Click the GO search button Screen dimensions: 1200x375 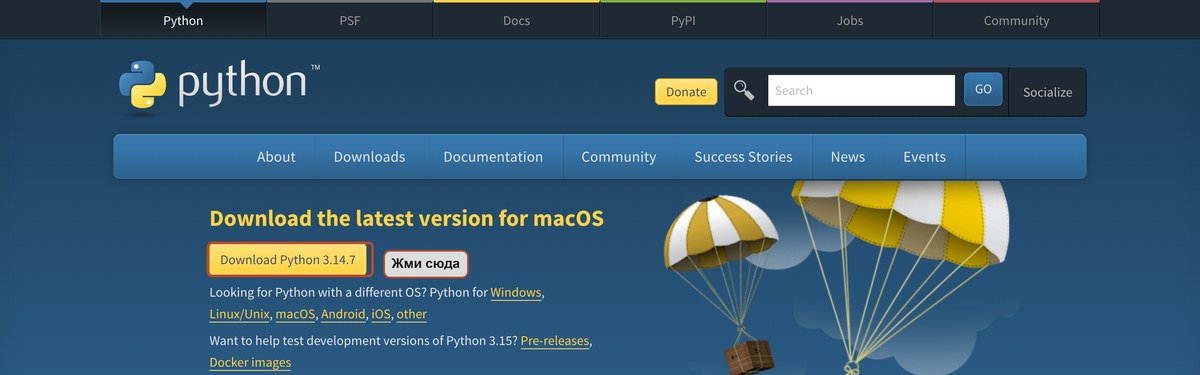(983, 89)
